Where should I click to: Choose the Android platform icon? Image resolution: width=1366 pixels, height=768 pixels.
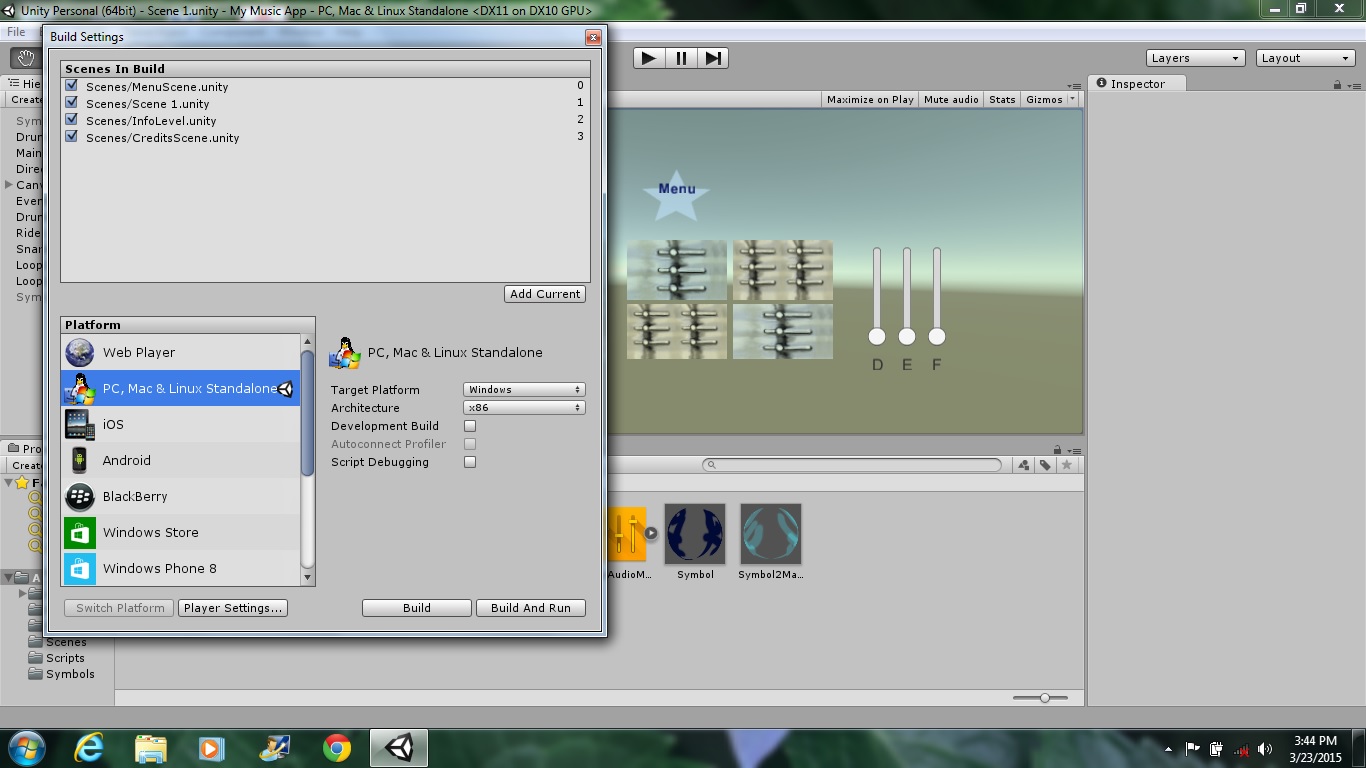(x=80, y=460)
